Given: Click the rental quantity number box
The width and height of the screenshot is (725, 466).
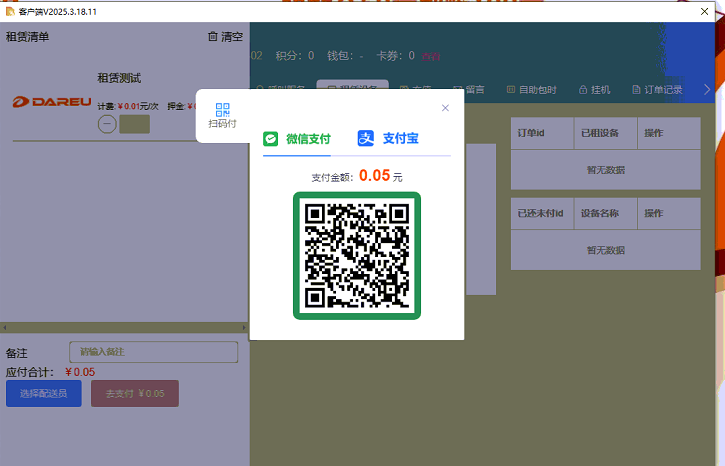Looking at the screenshot, I should tap(134, 125).
